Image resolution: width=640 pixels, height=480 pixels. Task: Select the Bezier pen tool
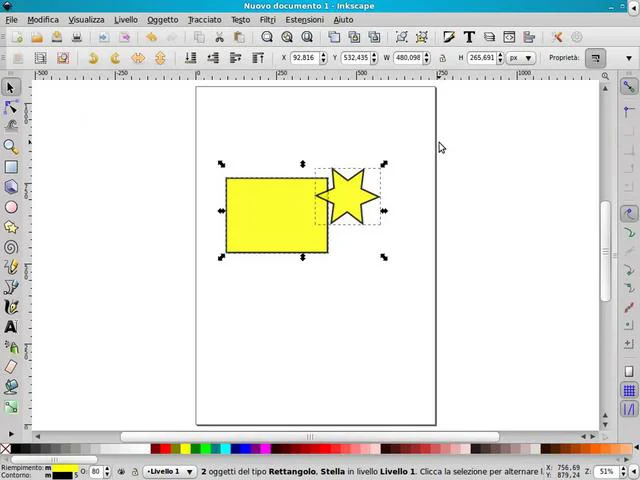pos(11,287)
